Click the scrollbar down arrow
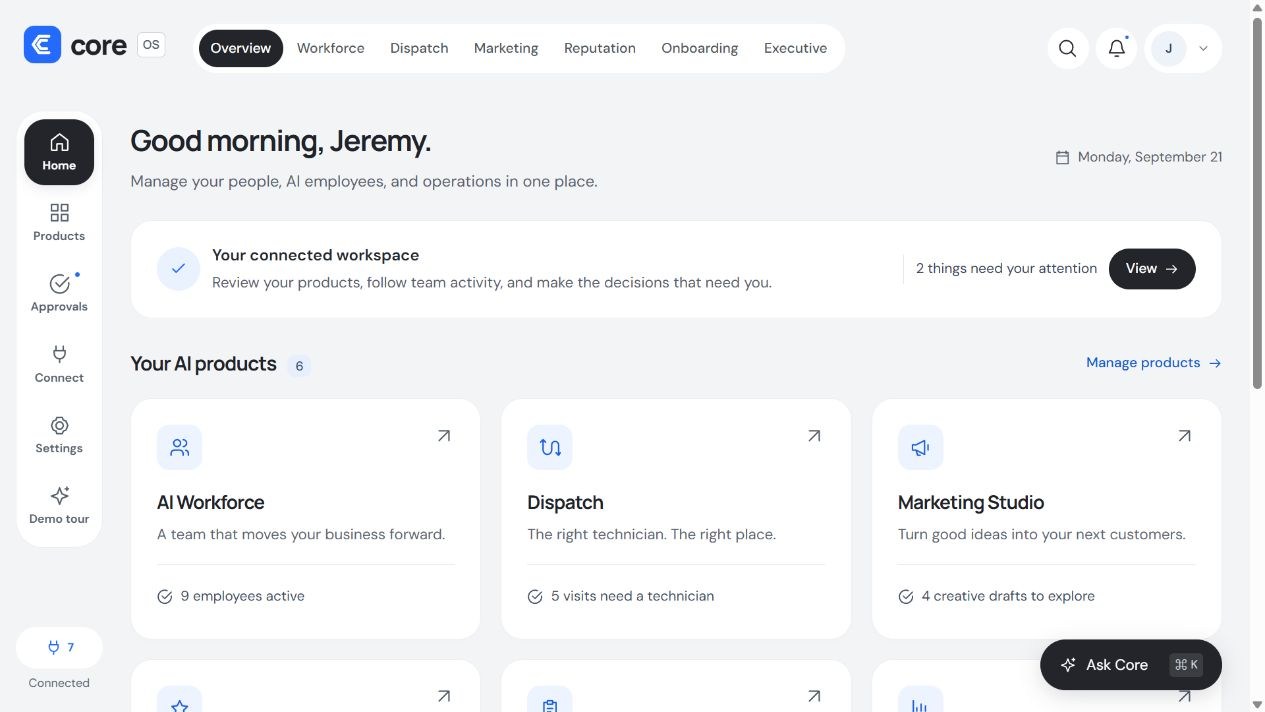1265x712 pixels. (x=1258, y=704)
